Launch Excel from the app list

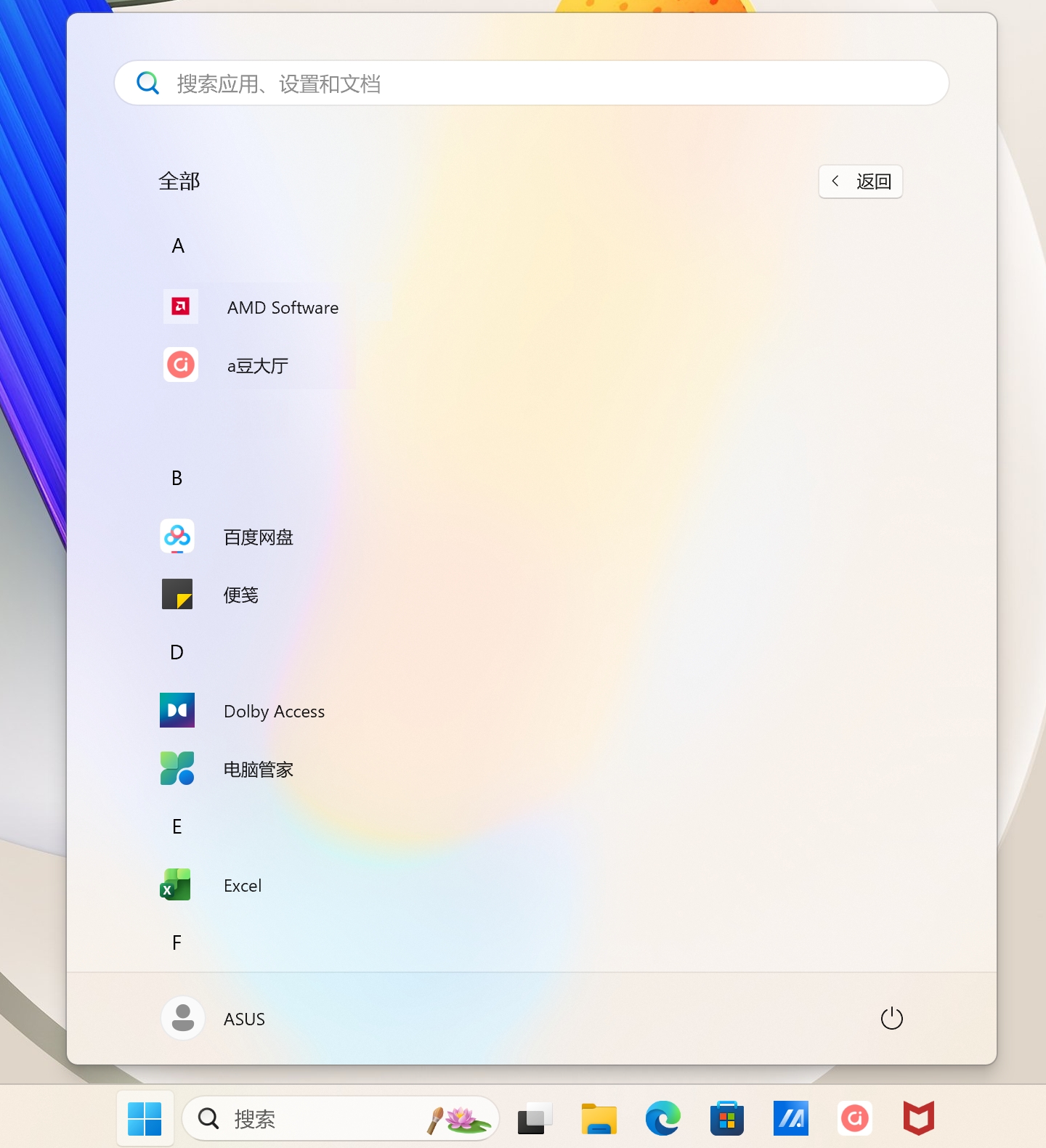pos(242,886)
